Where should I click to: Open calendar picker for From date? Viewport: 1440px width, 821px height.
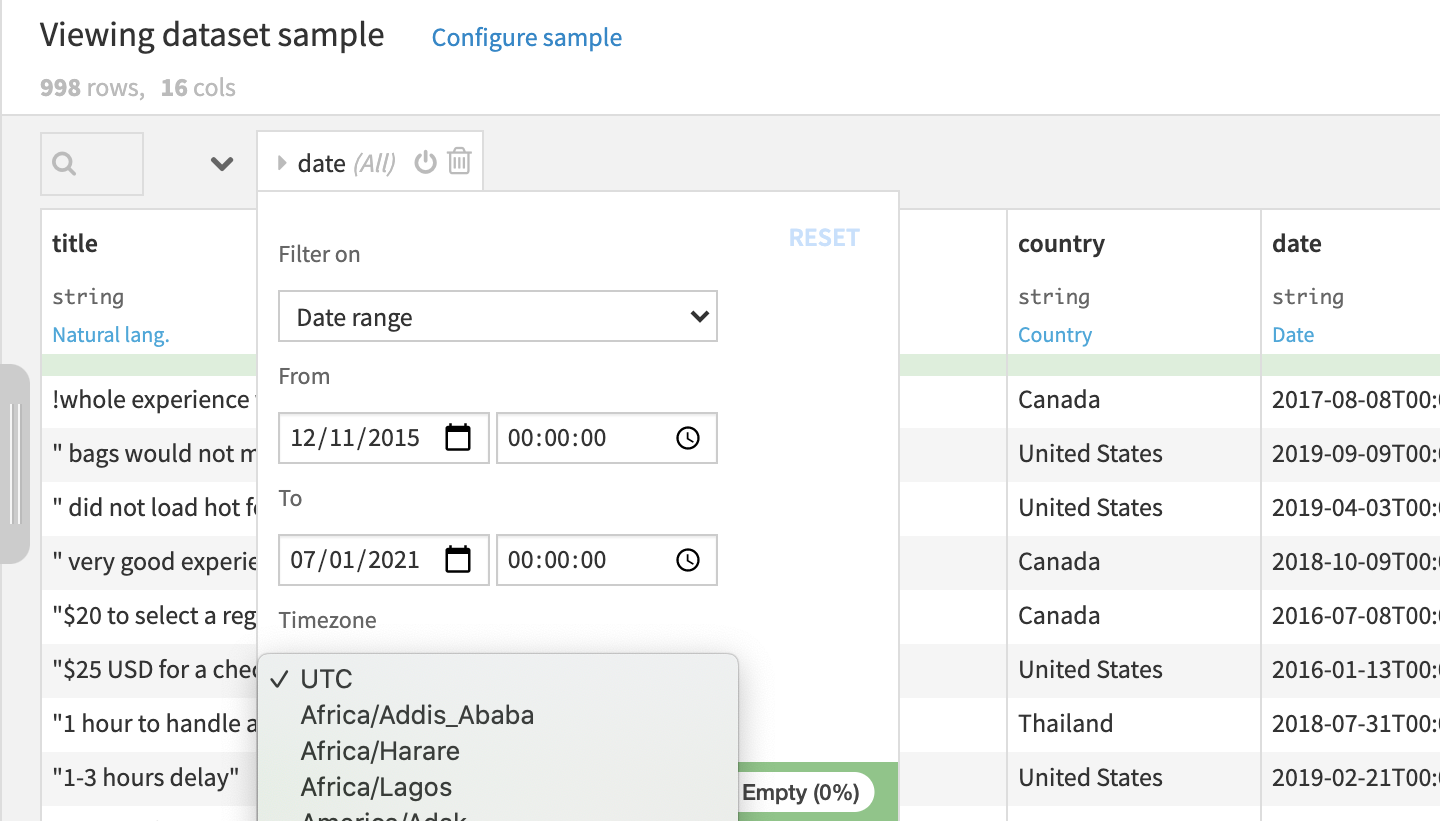coord(458,438)
